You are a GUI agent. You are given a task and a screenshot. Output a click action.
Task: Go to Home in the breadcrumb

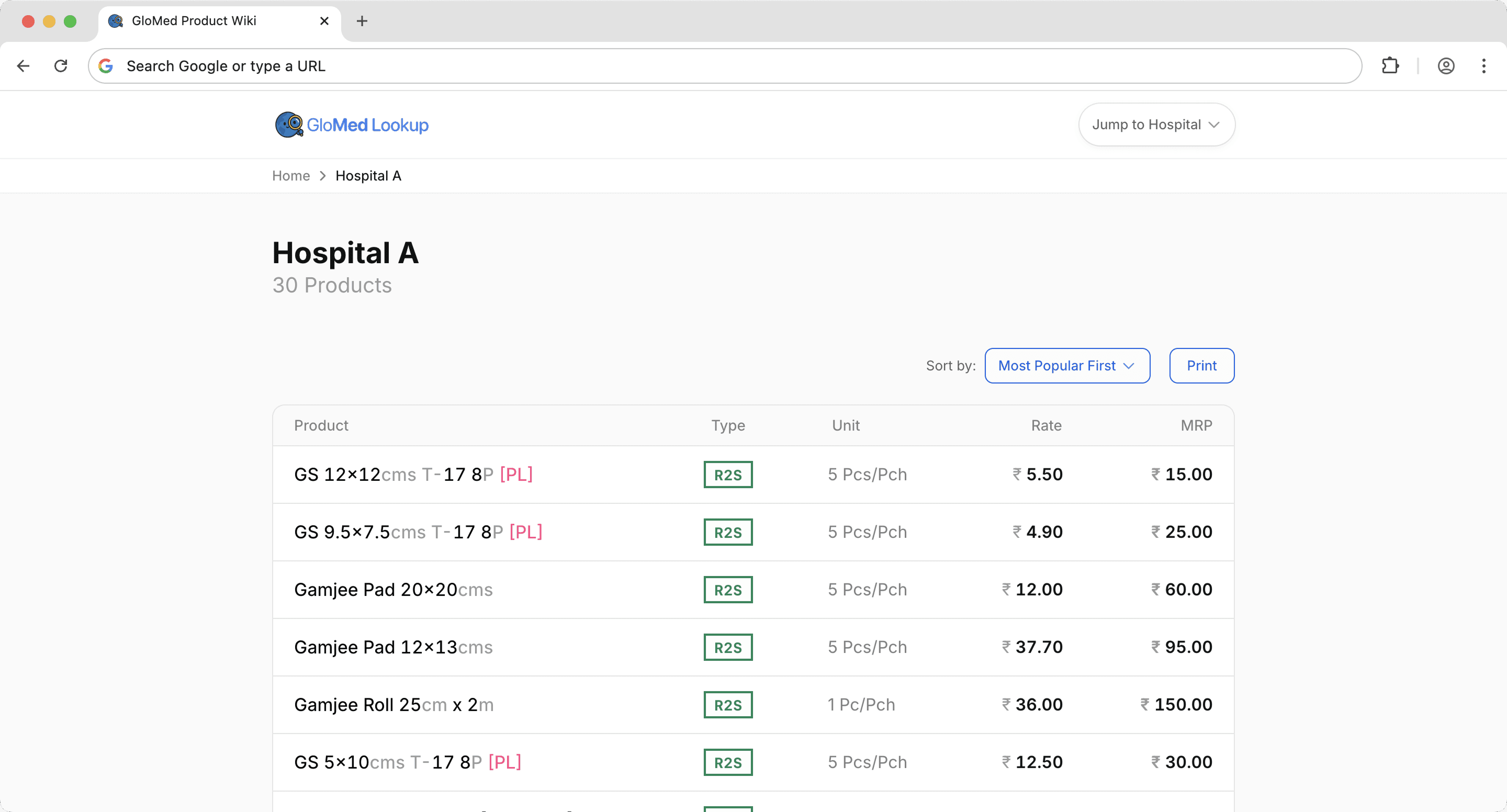(291, 175)
